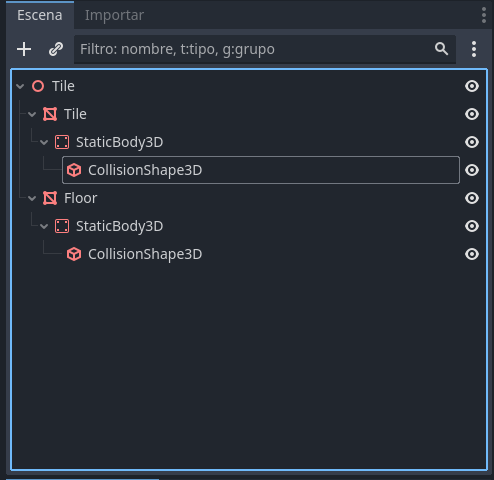Click the node filter input field

coord(253,49)
